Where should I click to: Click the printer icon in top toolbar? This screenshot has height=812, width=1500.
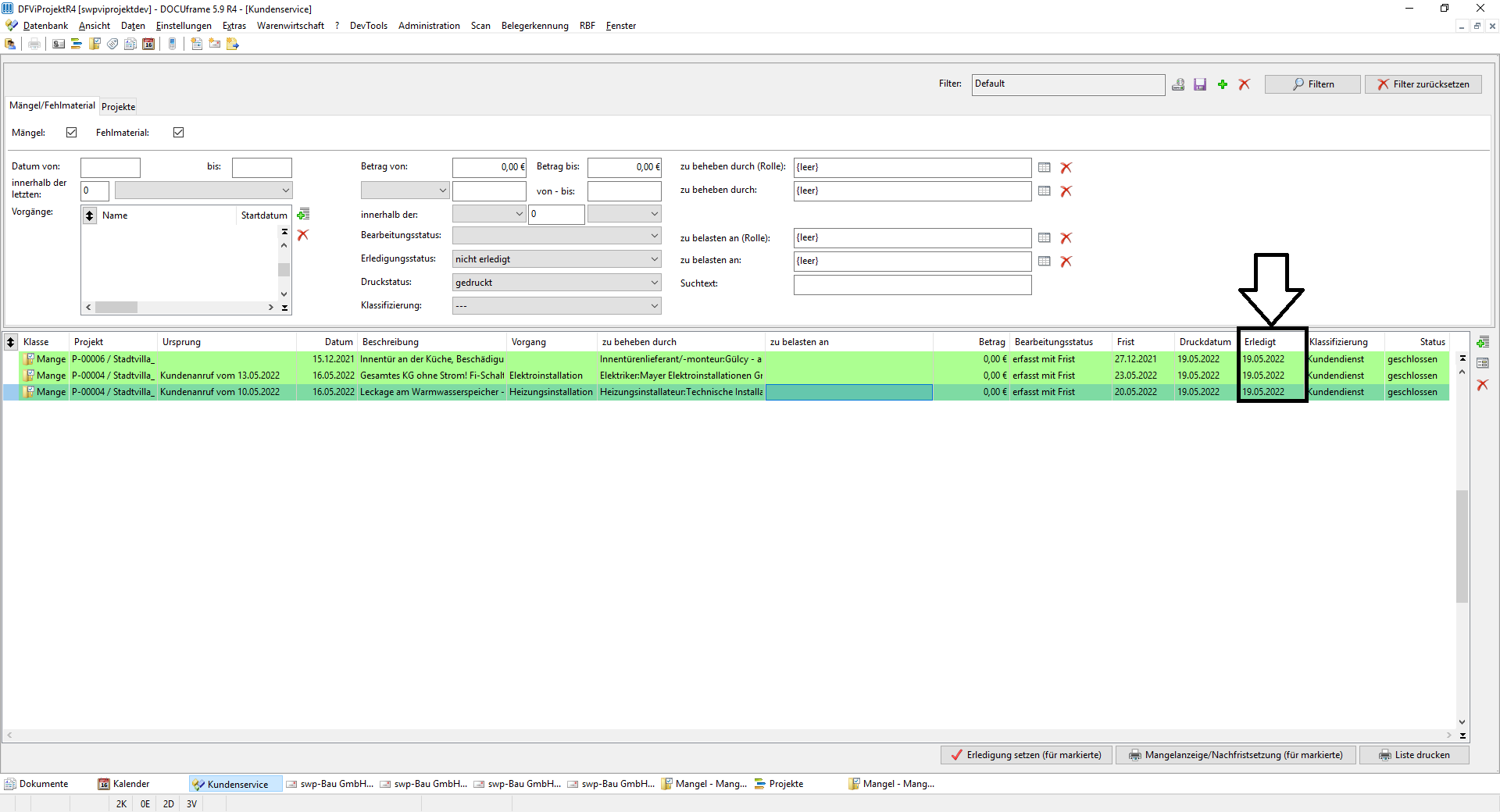pos(34,44)
